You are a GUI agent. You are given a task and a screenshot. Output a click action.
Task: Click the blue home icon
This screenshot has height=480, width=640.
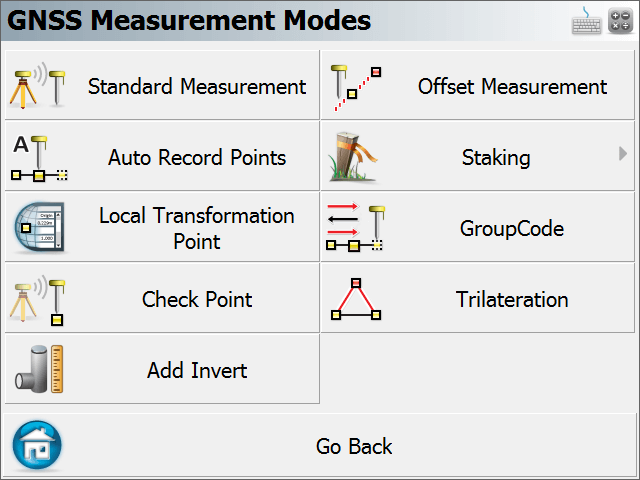point(37,446)
